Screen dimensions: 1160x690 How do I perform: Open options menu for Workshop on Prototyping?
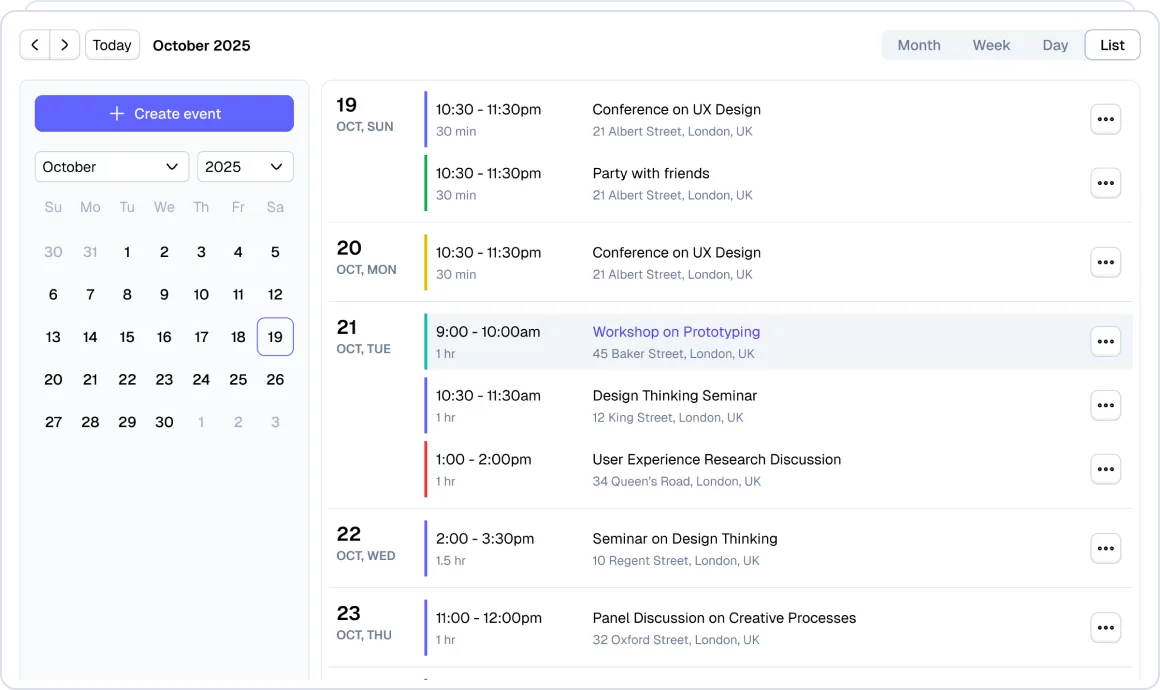click(1105, 342)
